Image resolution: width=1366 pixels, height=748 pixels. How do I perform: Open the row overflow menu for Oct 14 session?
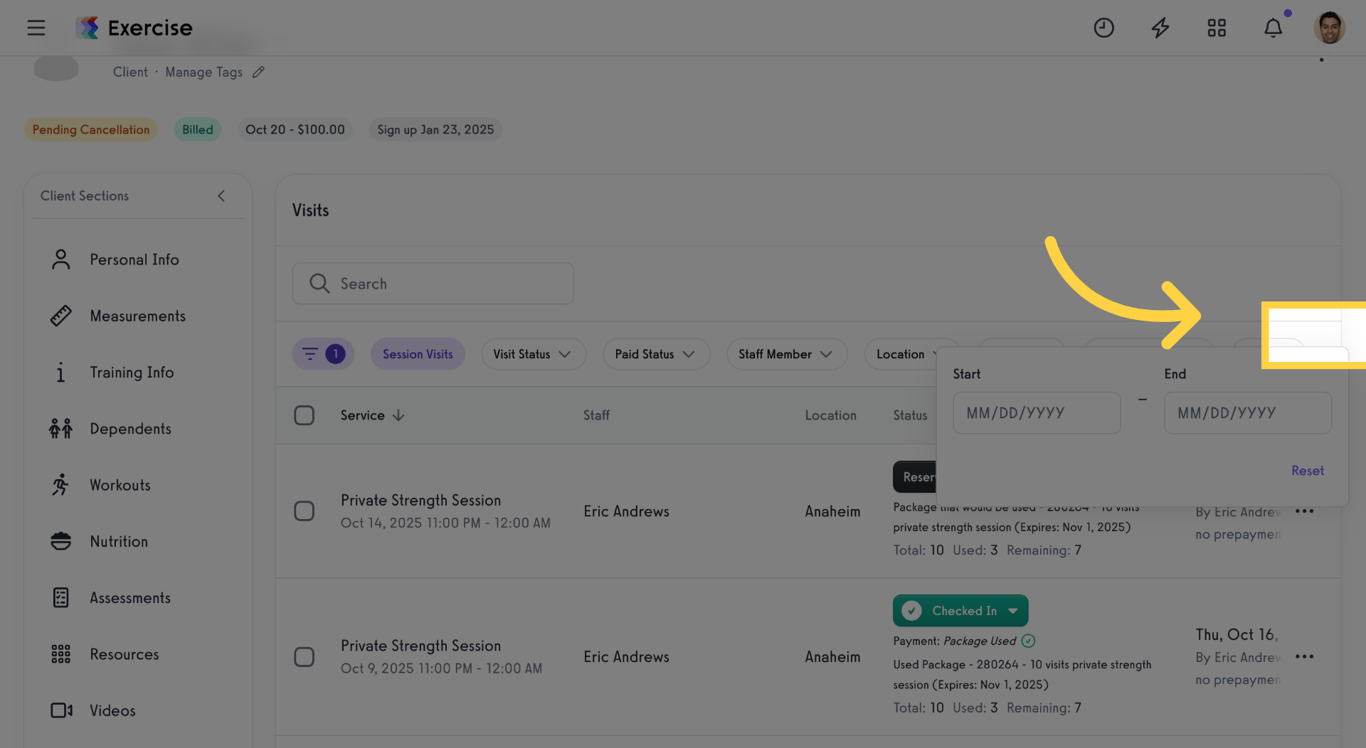click(x=1304, y=511)
